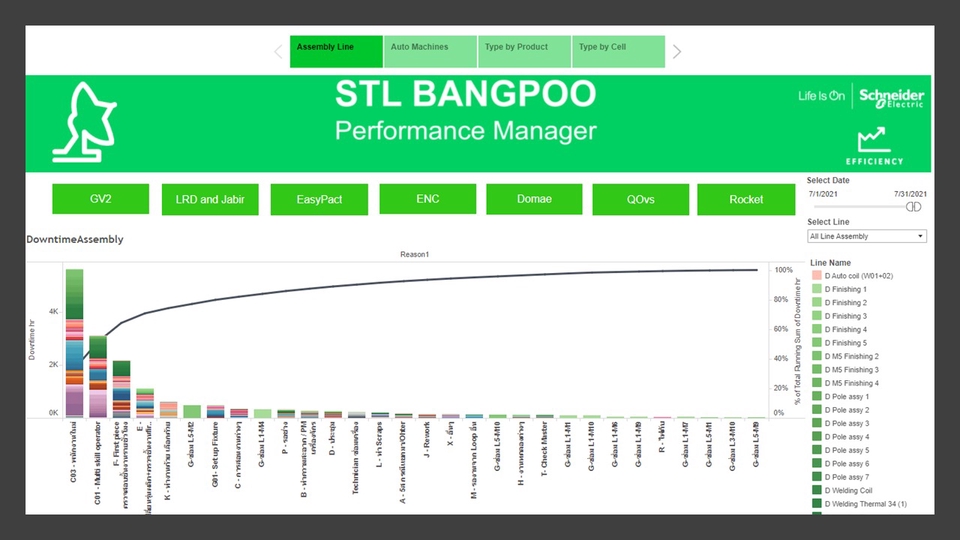This screenshot has height=540, width=960.
Task: Select D Auto coil (W01+02) swatch
Action: (x=816, y=276)
